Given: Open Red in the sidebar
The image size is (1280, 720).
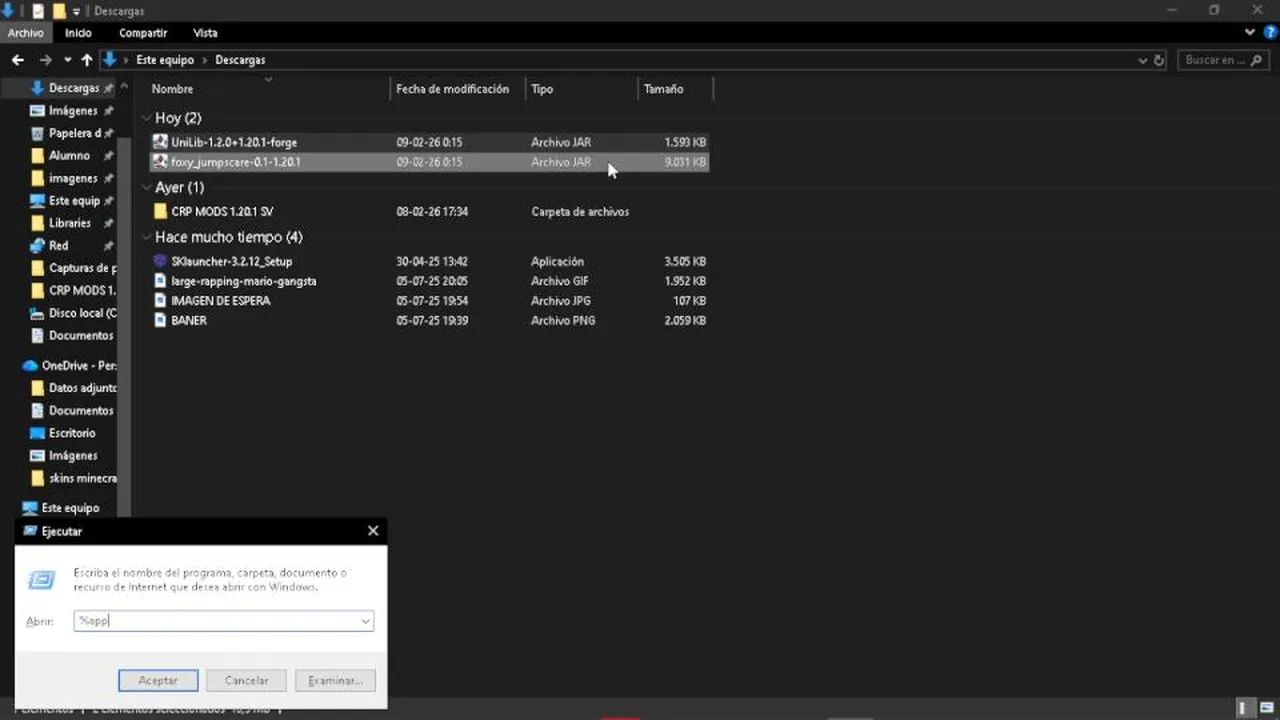Looking at the screenshot, I should [x=59, y=246].
